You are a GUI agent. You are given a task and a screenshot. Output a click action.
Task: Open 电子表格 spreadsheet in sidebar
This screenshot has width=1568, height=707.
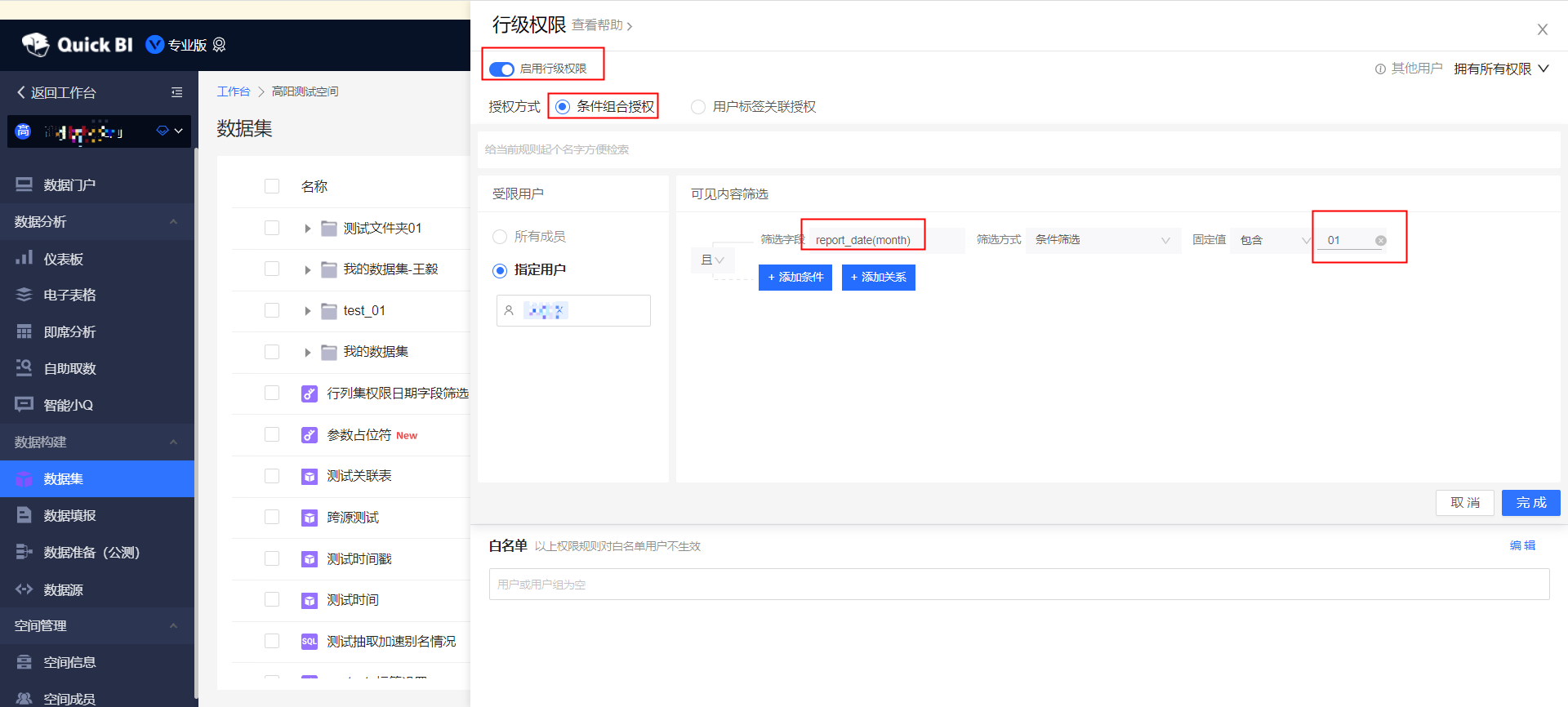click(x=69, y=295)
